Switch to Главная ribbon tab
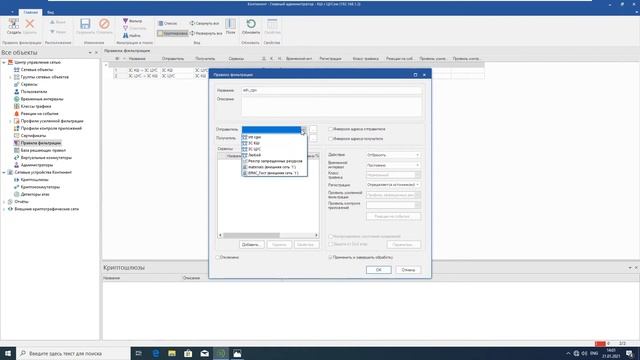640x360 pixels. 31,12
